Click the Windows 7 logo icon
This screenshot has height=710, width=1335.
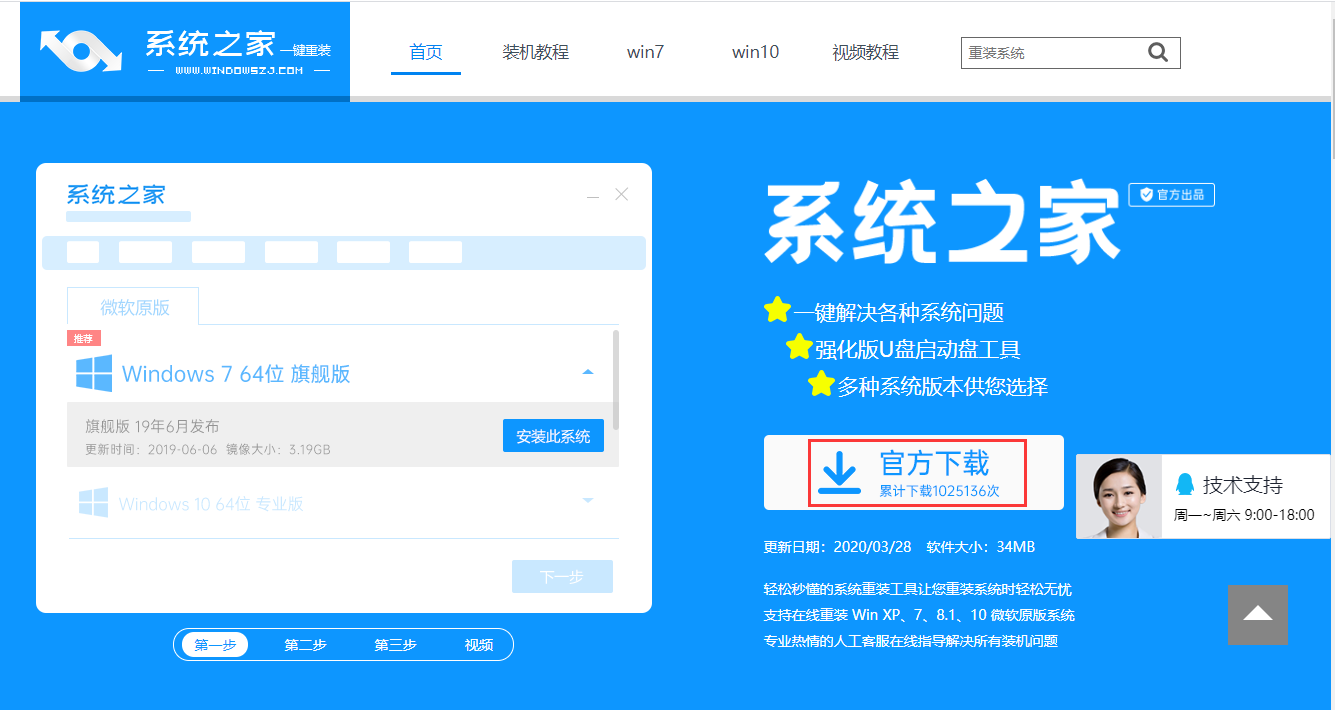pyautogui.click(x=94, y=373)
